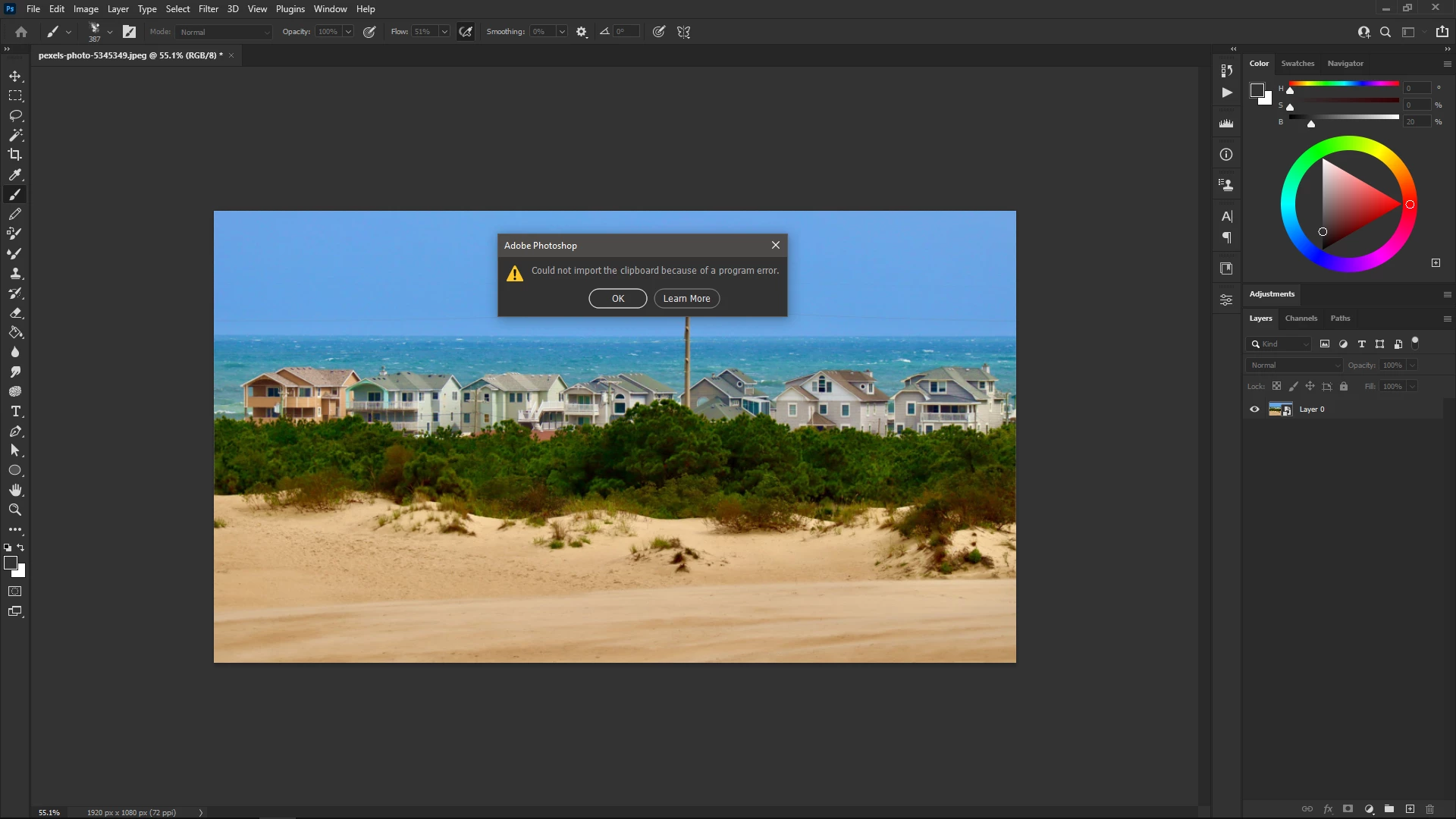Hide Layer 0 using eye icon
The image size is (1456, 819).
pyautogui.click(x=1254, y=409)
